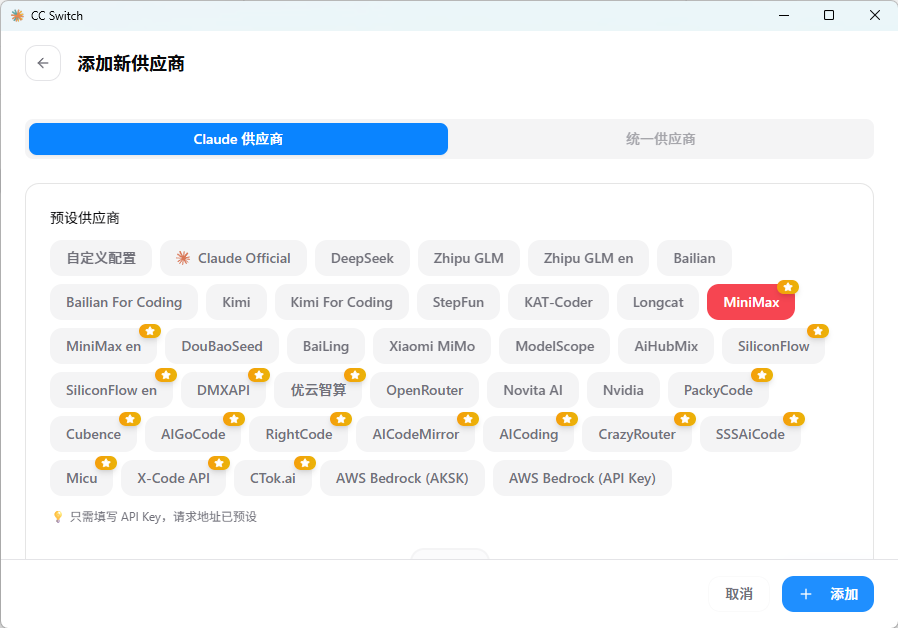
Task: Select AWS Bedrock (AKSK) preset
Action: (x=402, y=478)
